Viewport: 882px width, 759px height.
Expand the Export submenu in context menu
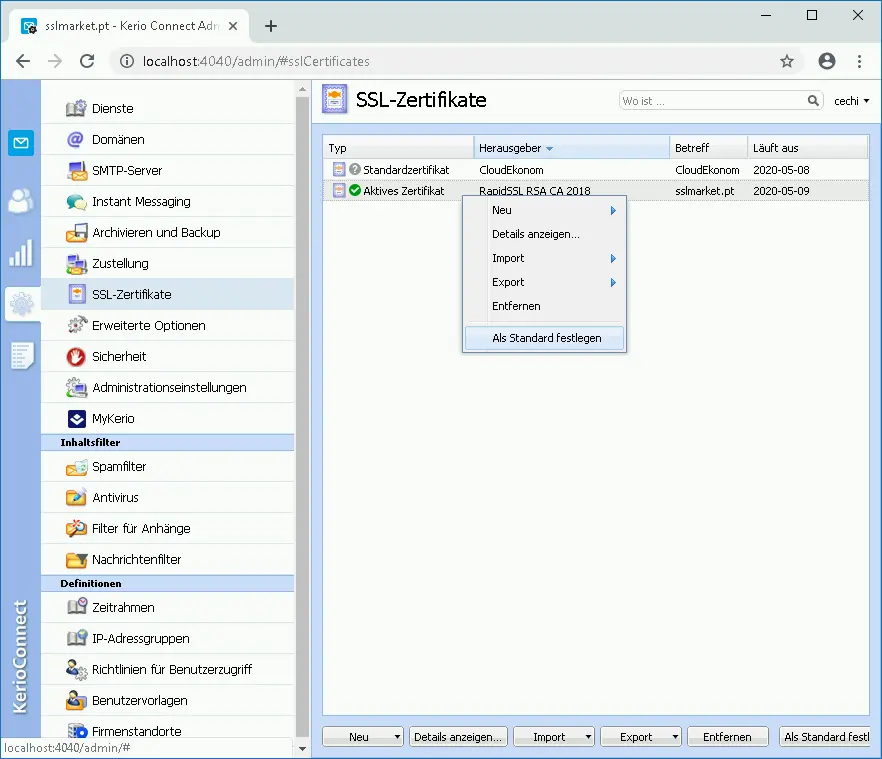point(545,282)
